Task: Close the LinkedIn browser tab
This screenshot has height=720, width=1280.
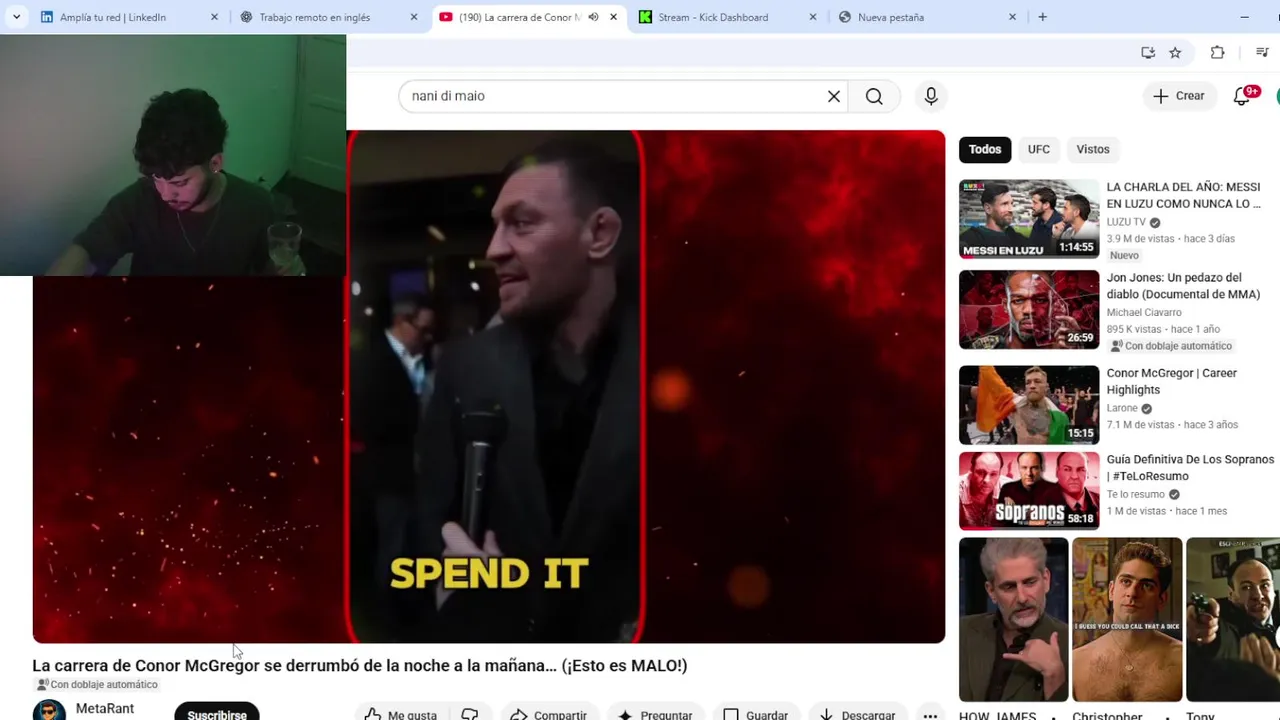Action: click(x=214, y=17)
